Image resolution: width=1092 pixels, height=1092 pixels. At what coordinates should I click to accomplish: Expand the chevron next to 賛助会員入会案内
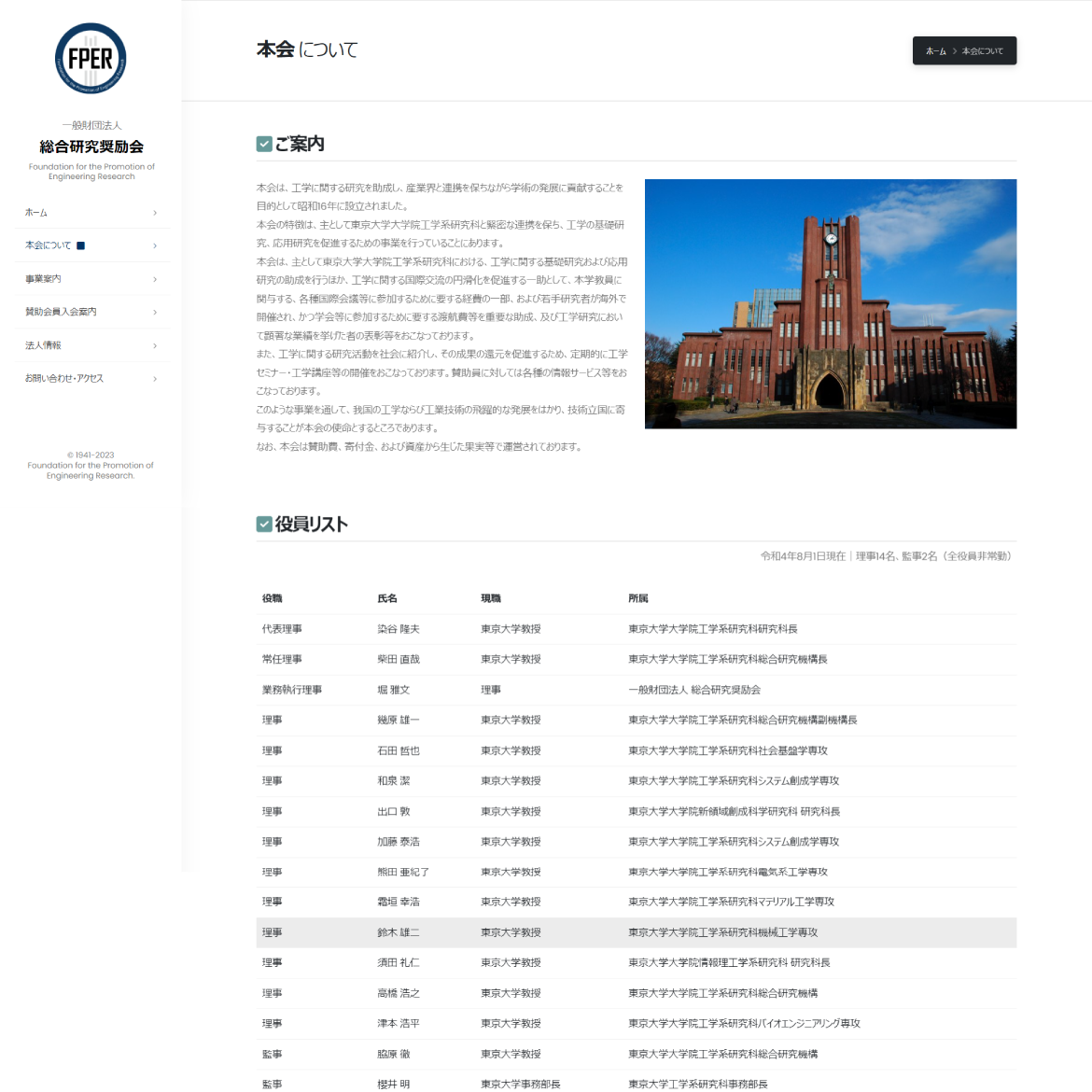[155, 312]
